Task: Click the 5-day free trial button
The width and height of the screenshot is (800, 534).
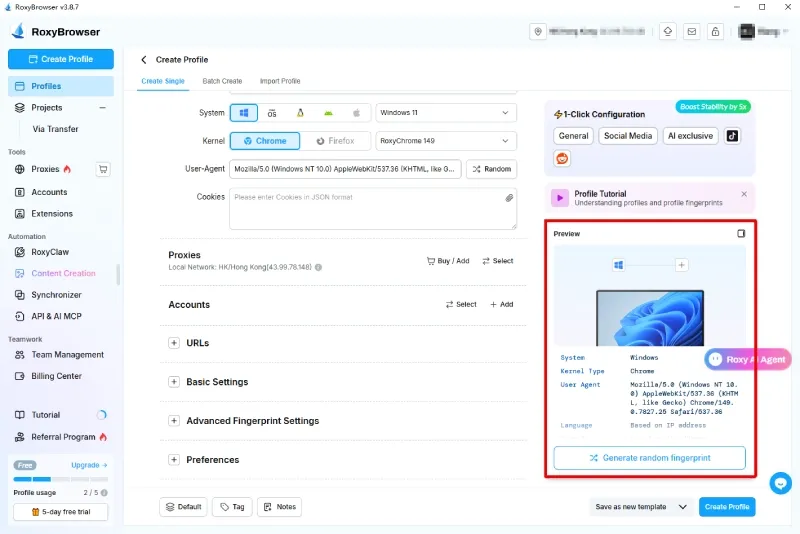Action: click(61, 512)
